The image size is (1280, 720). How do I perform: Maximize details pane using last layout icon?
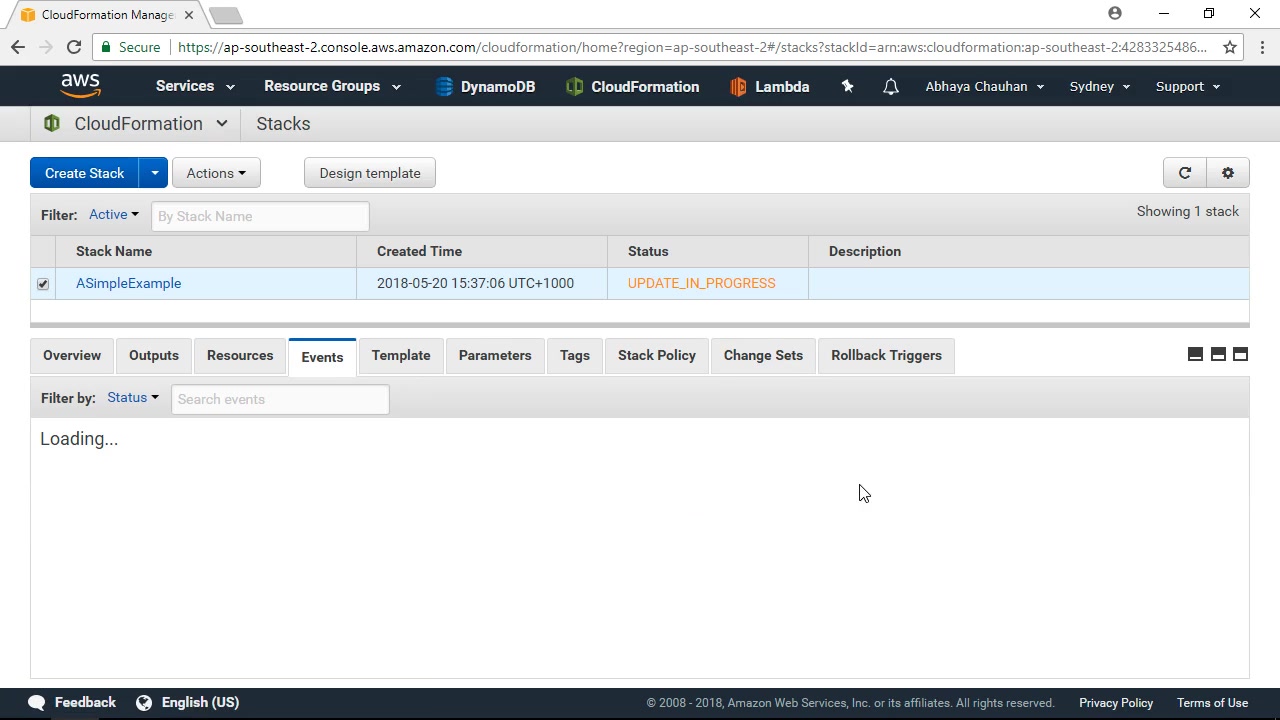[1240, 355]
